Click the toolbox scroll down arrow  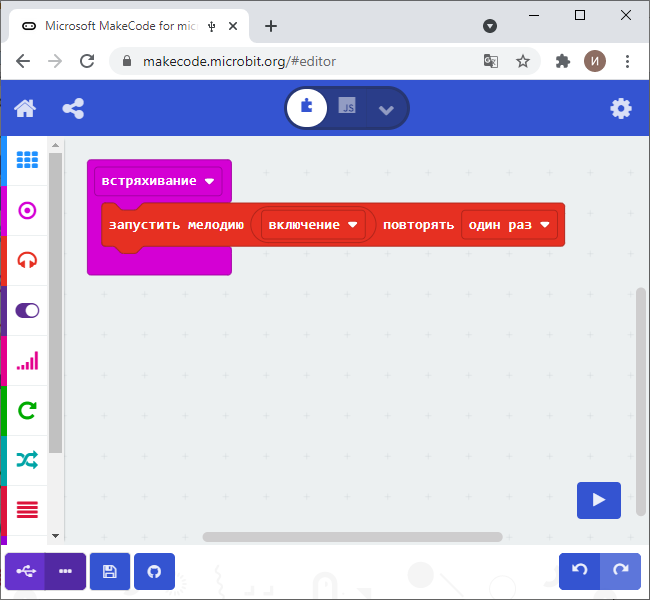(56, 536)
